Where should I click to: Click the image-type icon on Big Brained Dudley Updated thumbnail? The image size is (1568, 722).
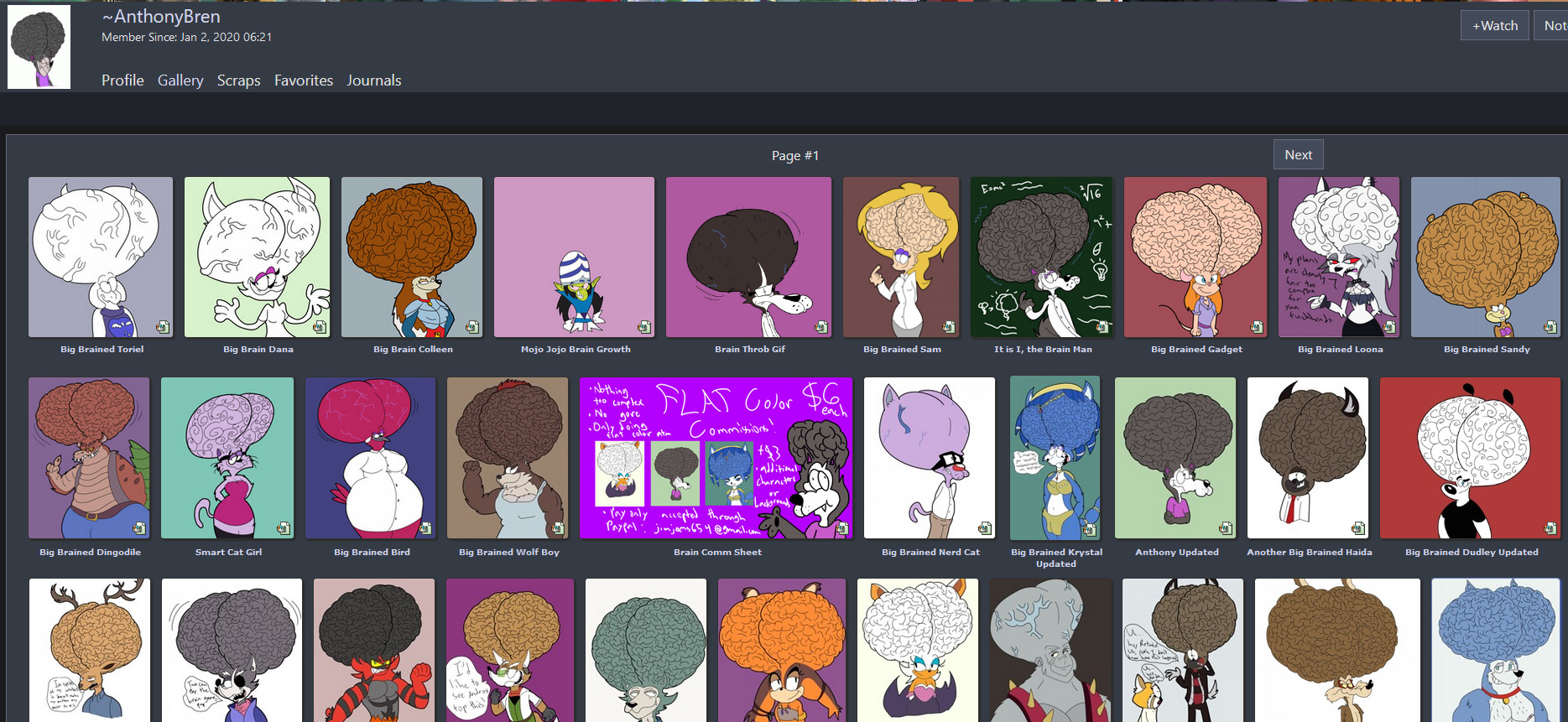click(x=1550, y=528)
